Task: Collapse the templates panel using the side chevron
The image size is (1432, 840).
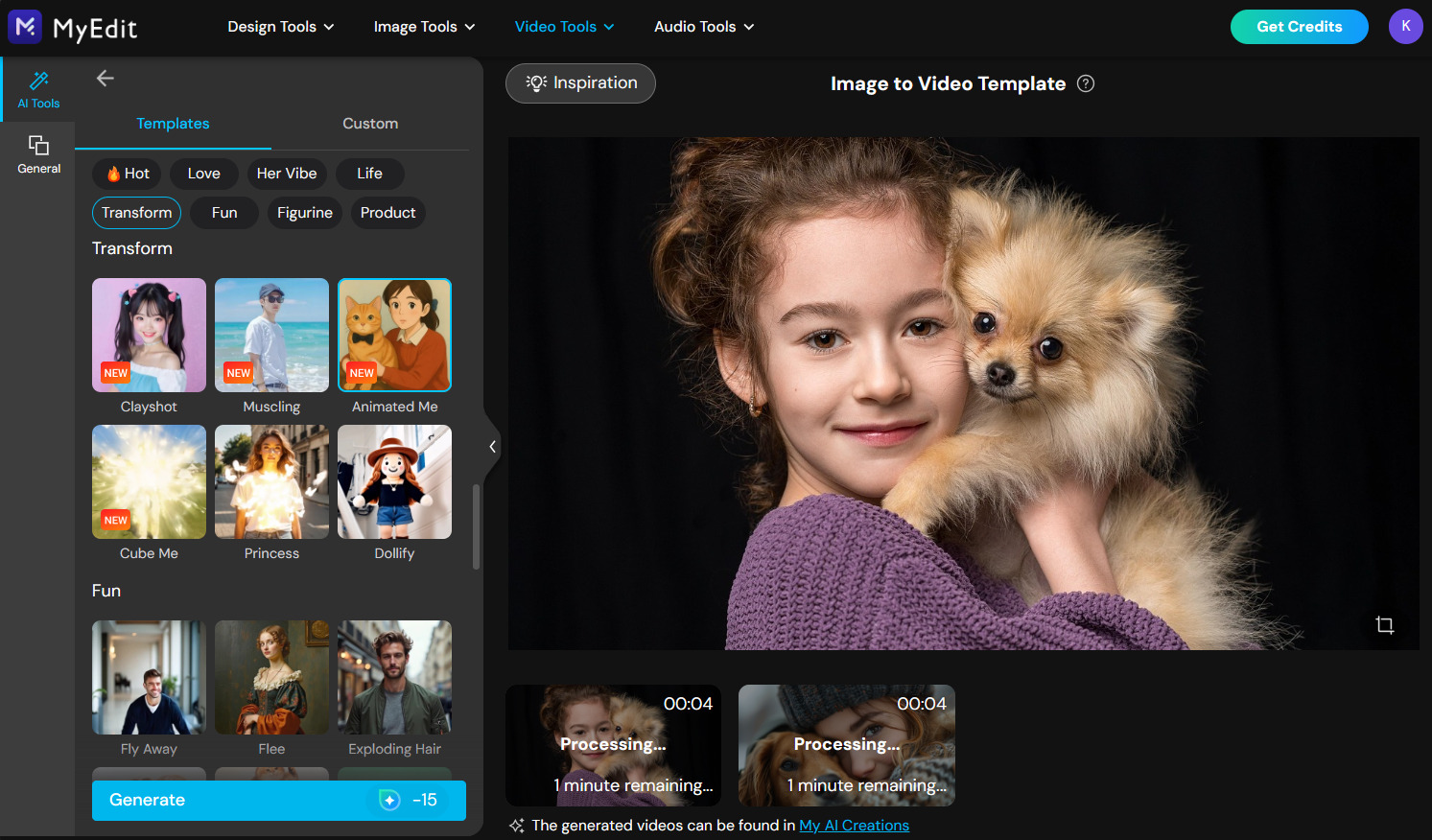Action: [492, 446]
